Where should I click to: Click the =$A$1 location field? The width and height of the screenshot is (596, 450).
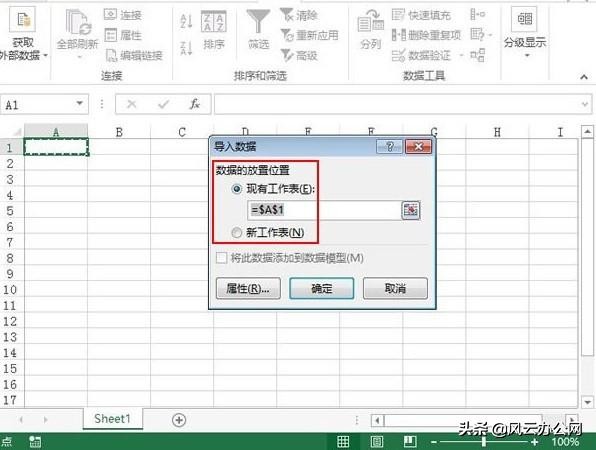tap(323, 210)
